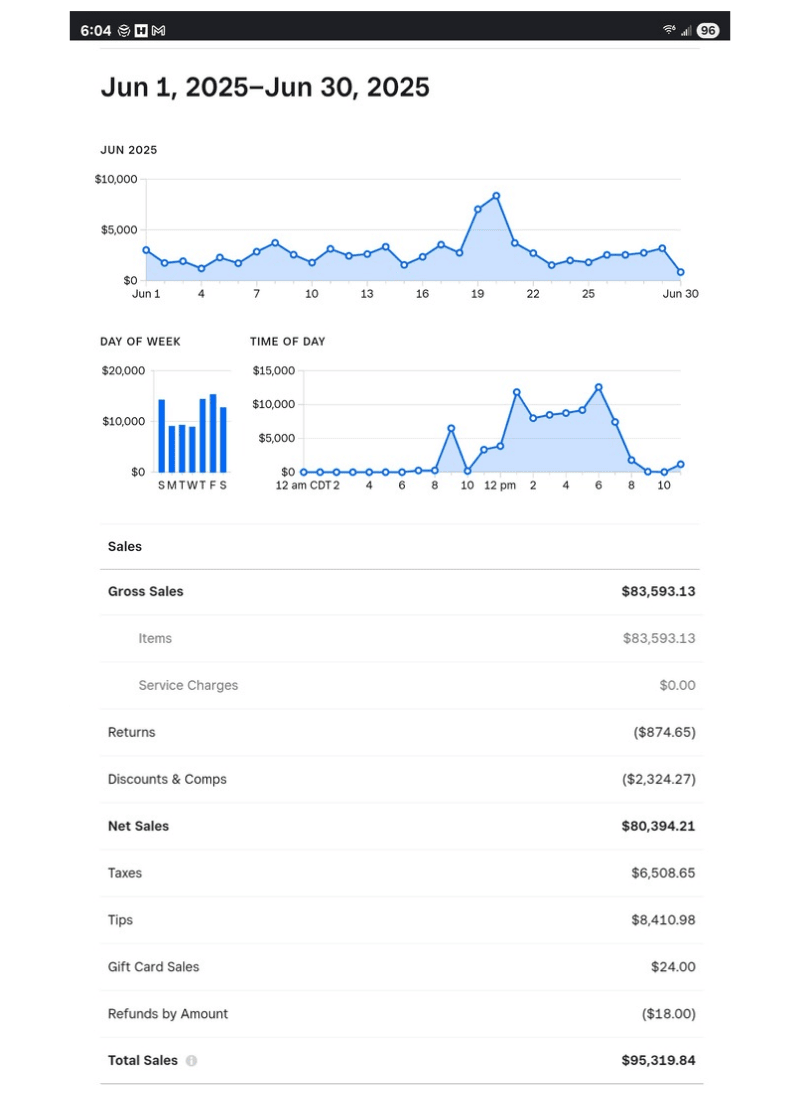Open the Gross Sales row

[x=400, y=592]
